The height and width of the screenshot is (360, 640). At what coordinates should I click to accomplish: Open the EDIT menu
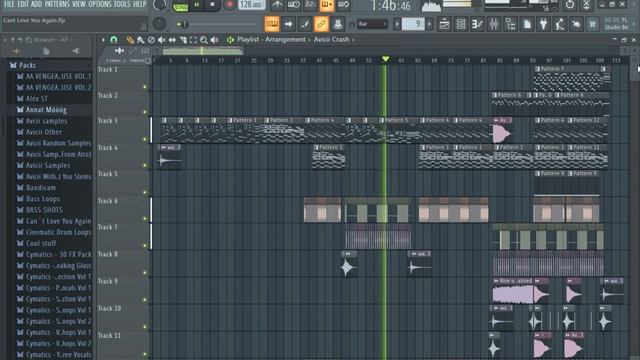click(x=23, y=4)
